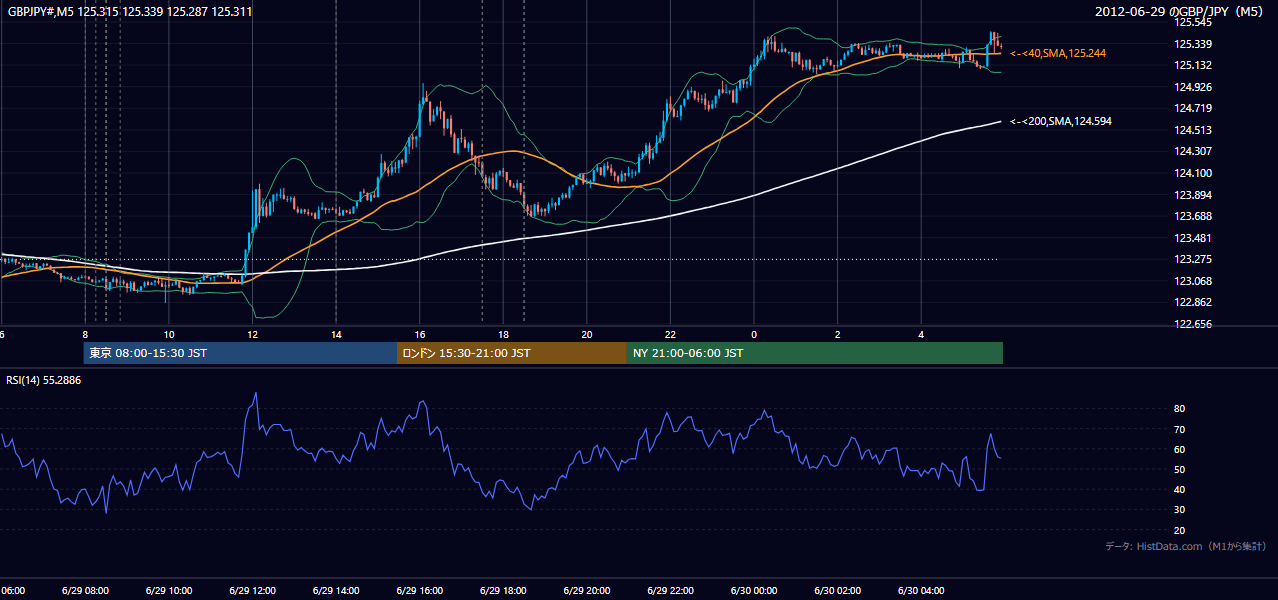Click the price axis value 124.926
1278x600 pixels.
coord(1194,87)
